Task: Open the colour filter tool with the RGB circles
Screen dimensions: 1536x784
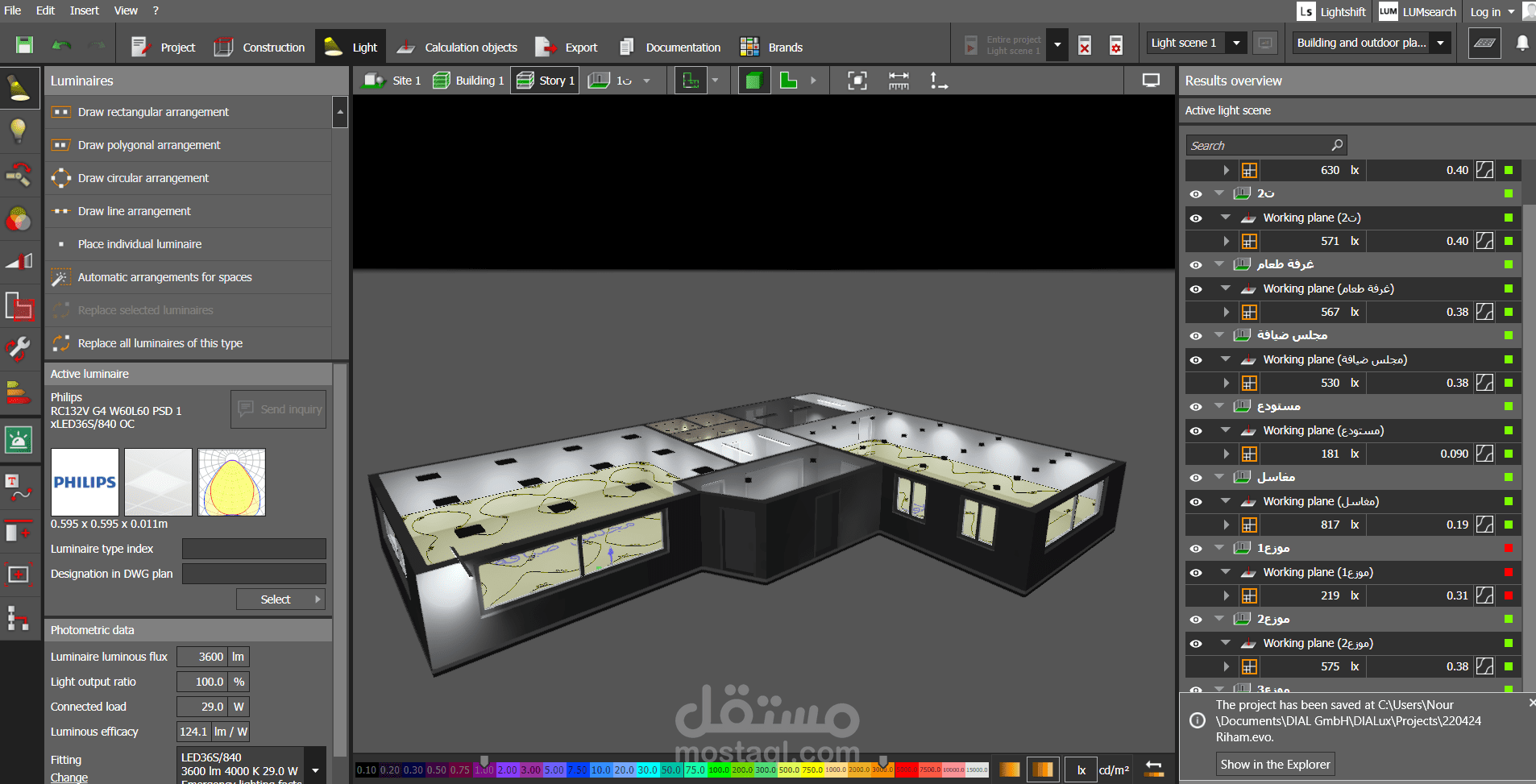Action: (19, 219)
